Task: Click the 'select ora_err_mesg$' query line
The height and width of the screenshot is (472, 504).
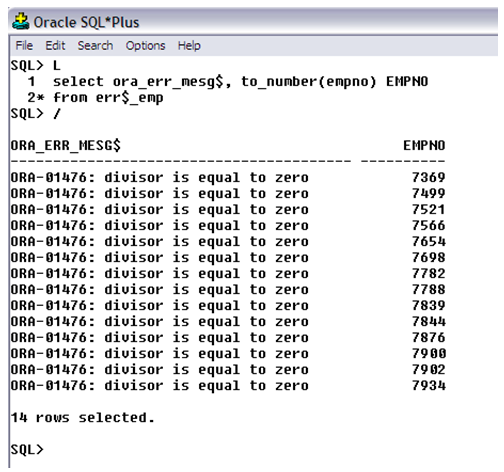Action: (x=228, y=82)
